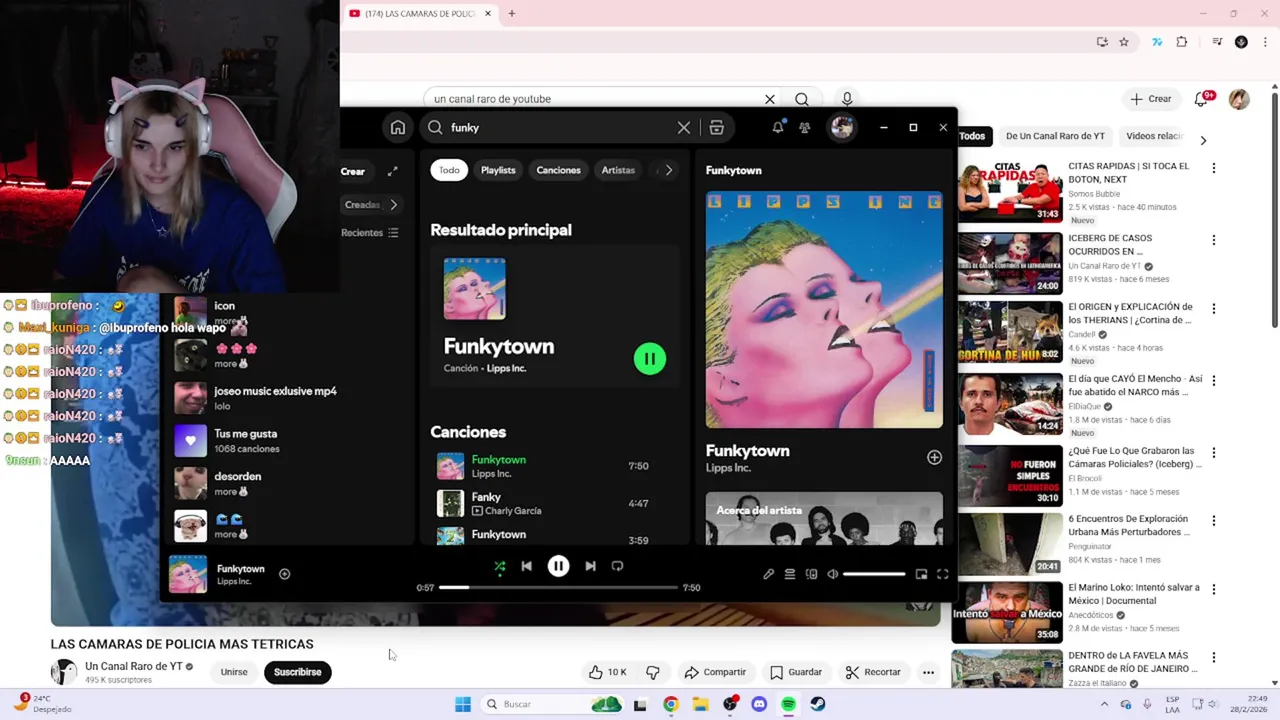Image resolution: width=1280 pixels, height=720 pixels.
Task: Click 'Crear' in Spotify library
Action: pos(353,171)
